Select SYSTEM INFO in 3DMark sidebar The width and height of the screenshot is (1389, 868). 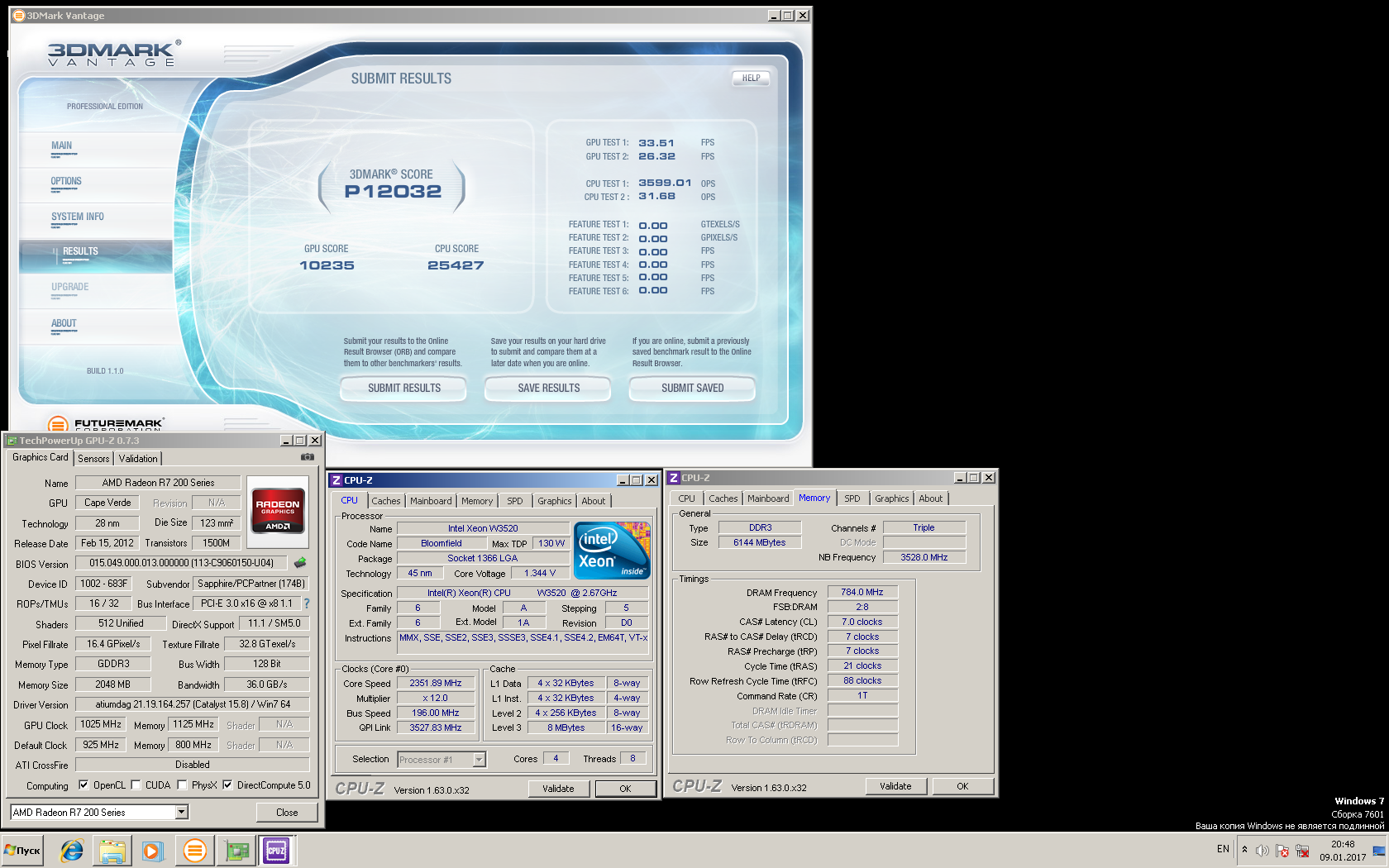pos(78,217)
